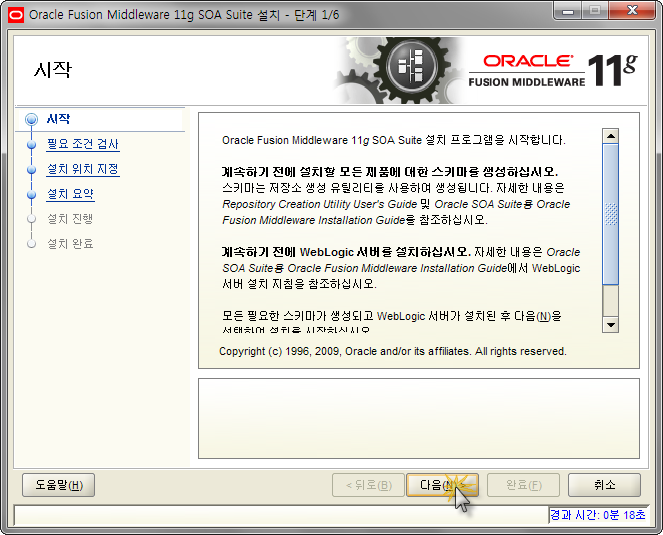Select the 시작 step in sidebar
663x535 pixels.
[58, 119]
